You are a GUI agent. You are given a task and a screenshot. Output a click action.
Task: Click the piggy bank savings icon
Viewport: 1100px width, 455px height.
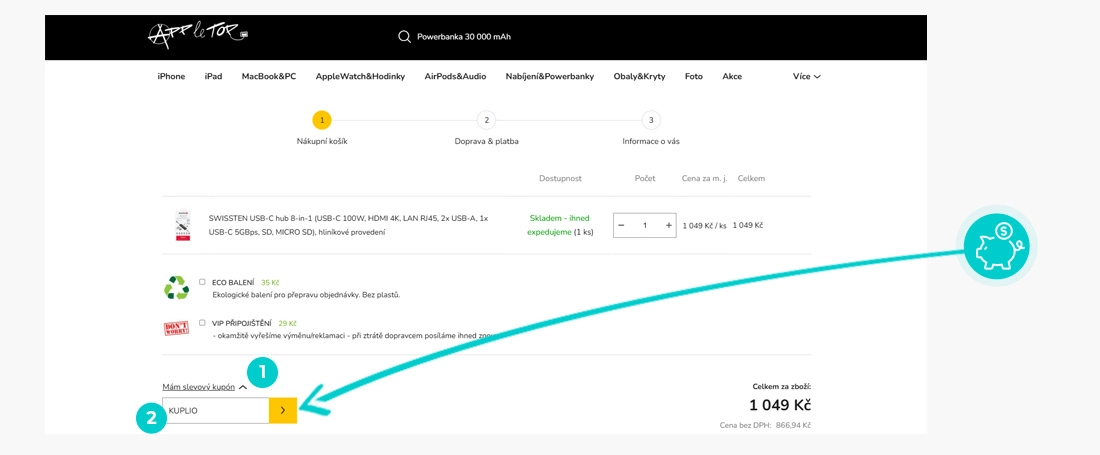pos(996,247)
